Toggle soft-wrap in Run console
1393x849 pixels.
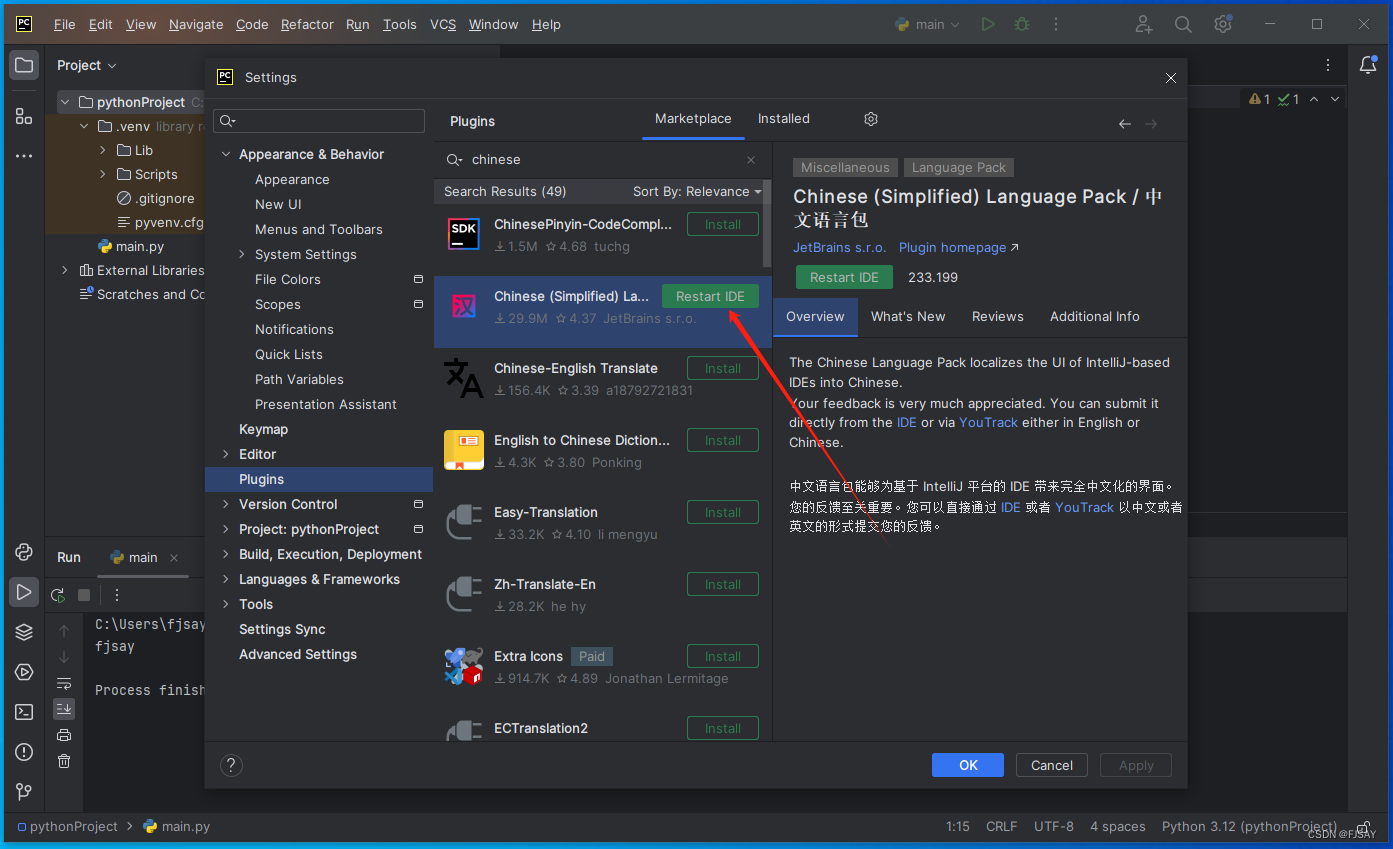coord(64,684)
